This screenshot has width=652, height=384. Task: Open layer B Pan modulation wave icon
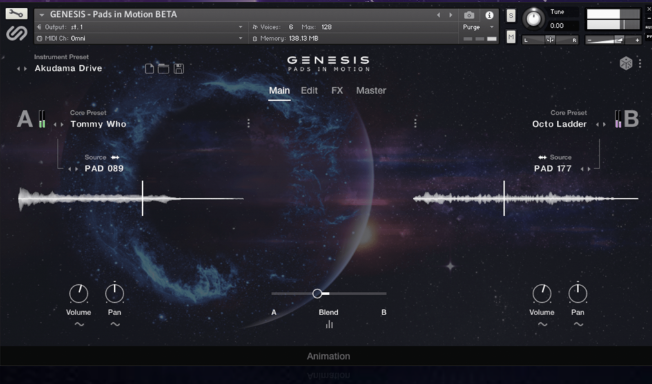coord(578,325)
